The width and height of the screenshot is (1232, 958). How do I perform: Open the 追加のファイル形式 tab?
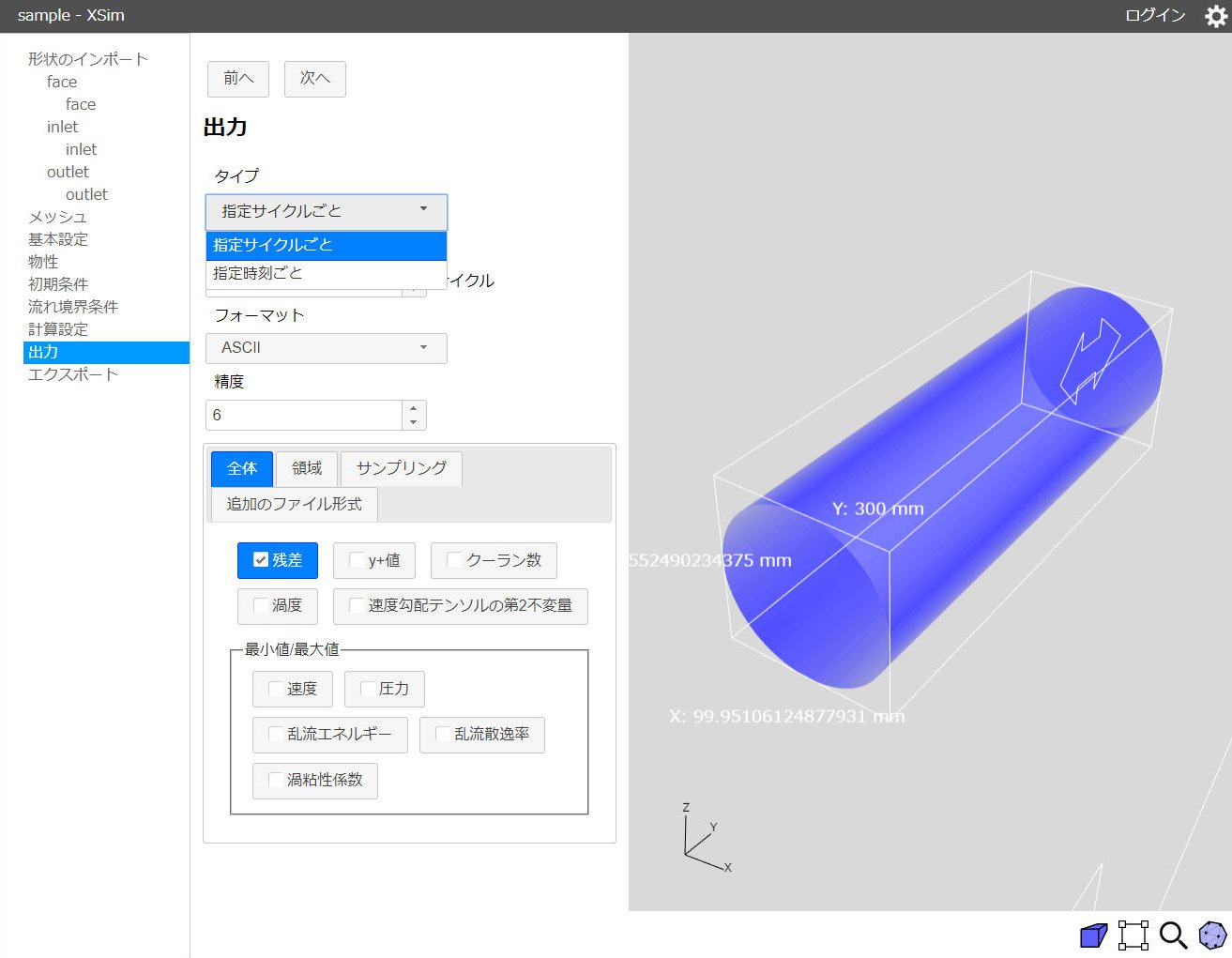tap(294, 504)
